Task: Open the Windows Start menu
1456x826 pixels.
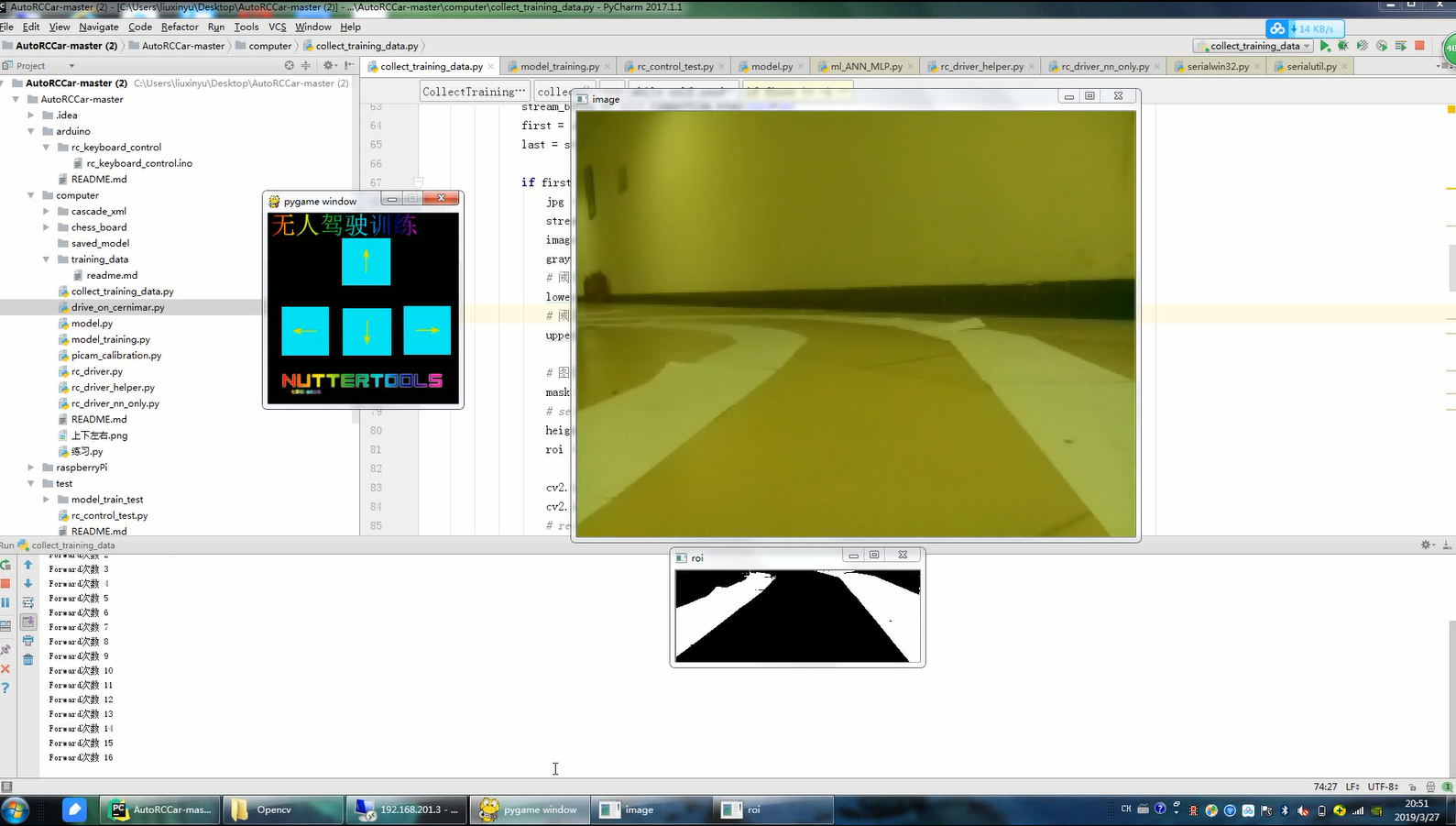Action: 15,809
